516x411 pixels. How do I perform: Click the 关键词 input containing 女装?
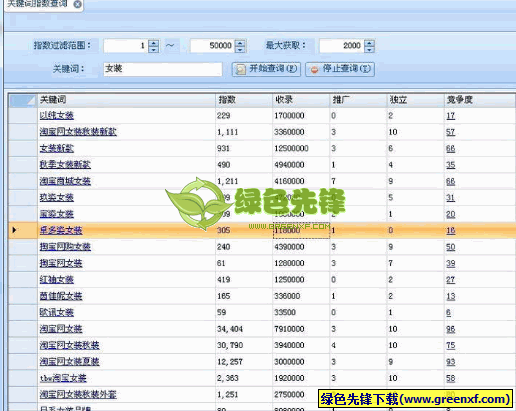[163, 69]
